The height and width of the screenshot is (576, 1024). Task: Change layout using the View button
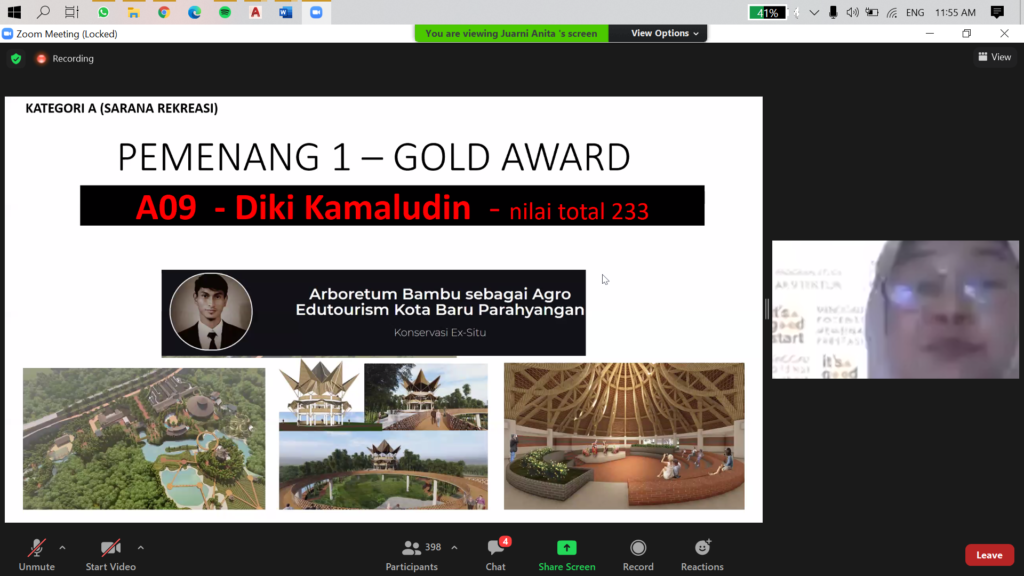995,58
